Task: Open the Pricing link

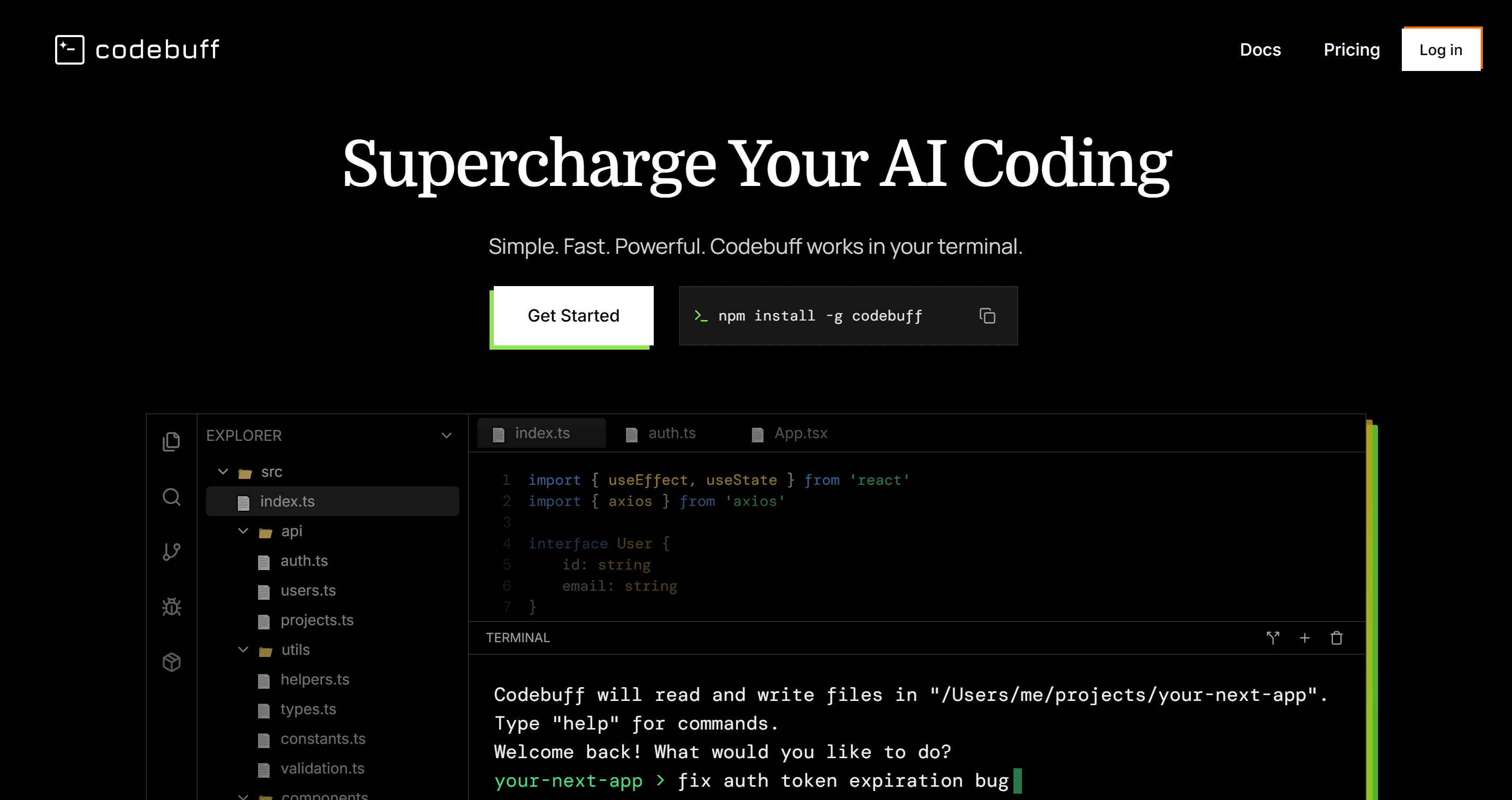Action: tap(1351, 50)
